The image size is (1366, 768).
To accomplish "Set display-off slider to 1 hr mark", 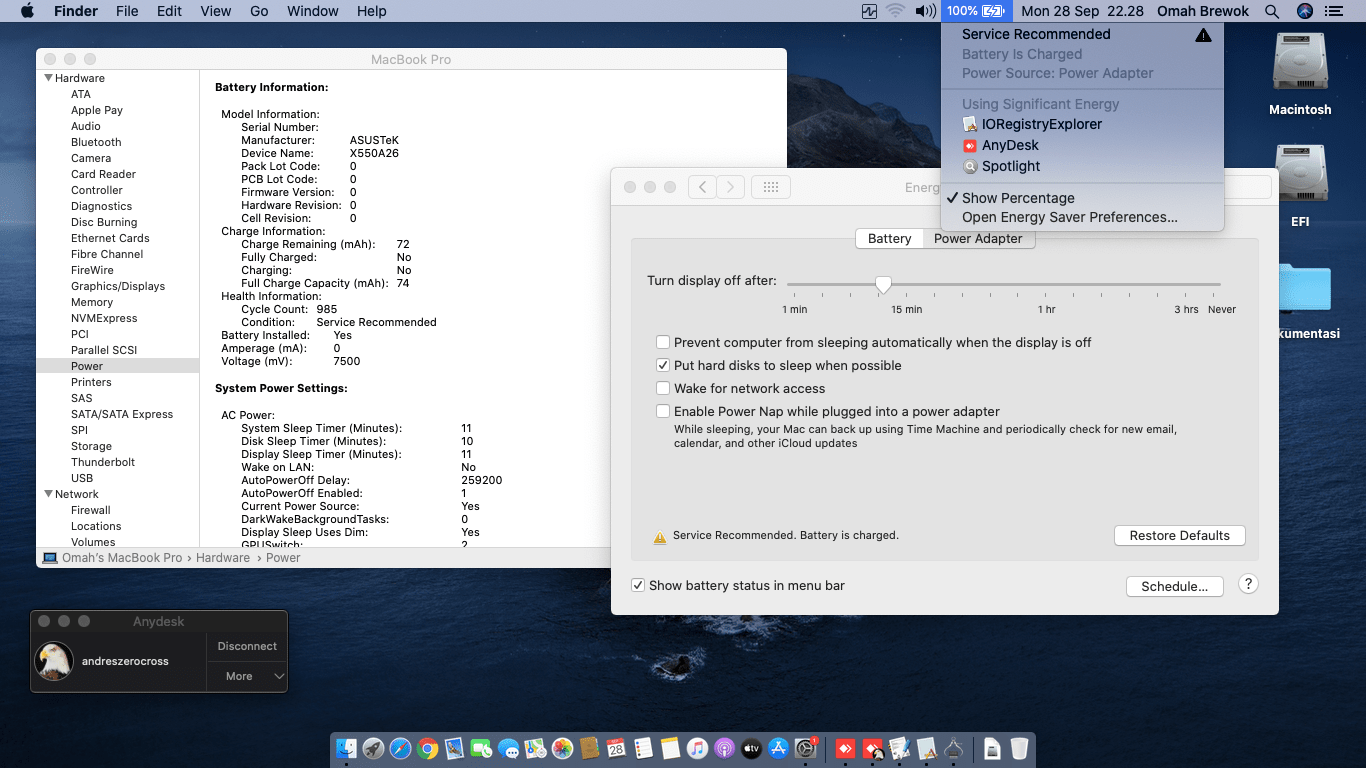I will pyautogui.click(x=1046, y=285).
